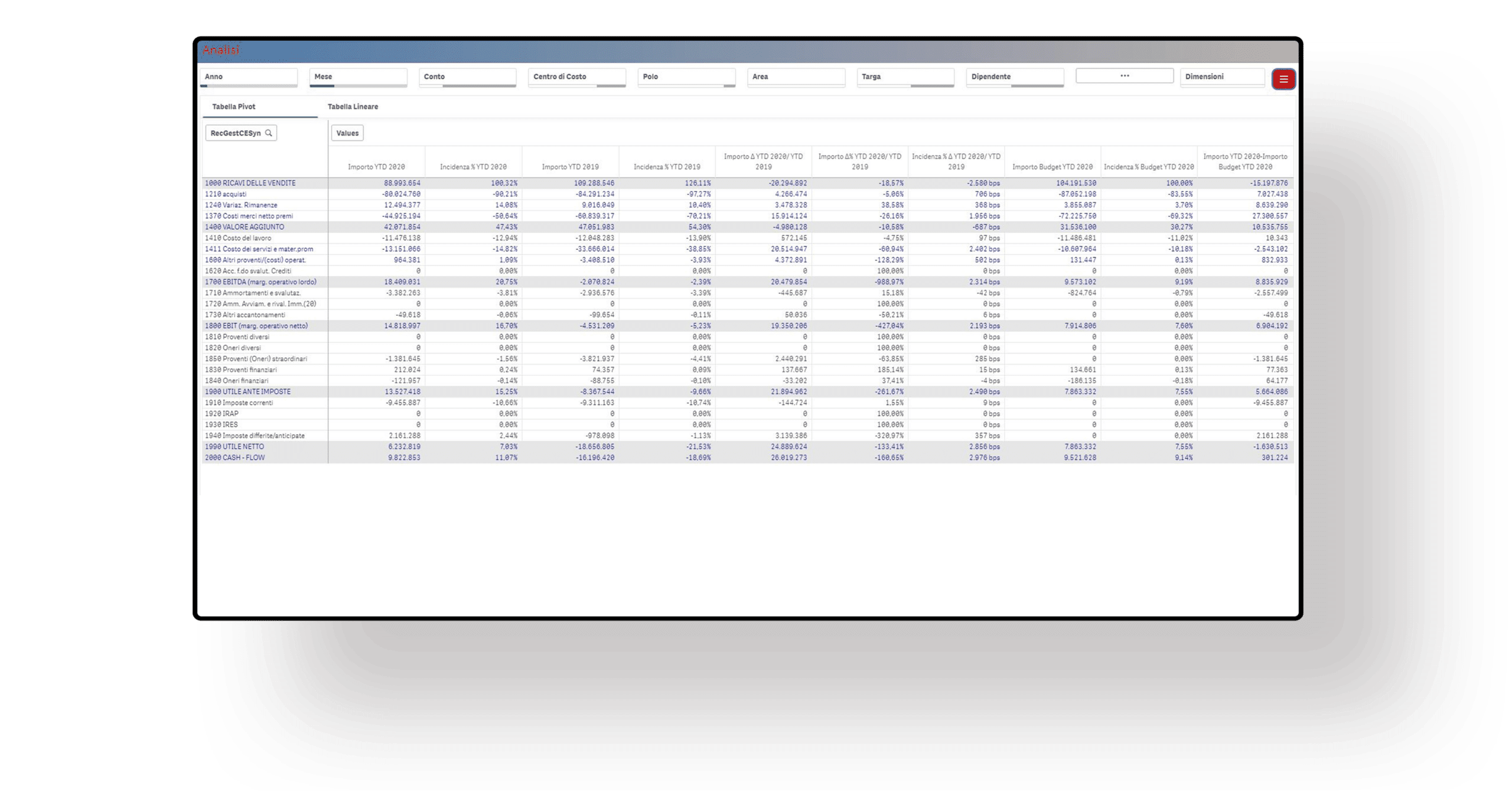The image size is (1512, 806).
Task: Open the Mese filter dropdown
Action: 358,77
